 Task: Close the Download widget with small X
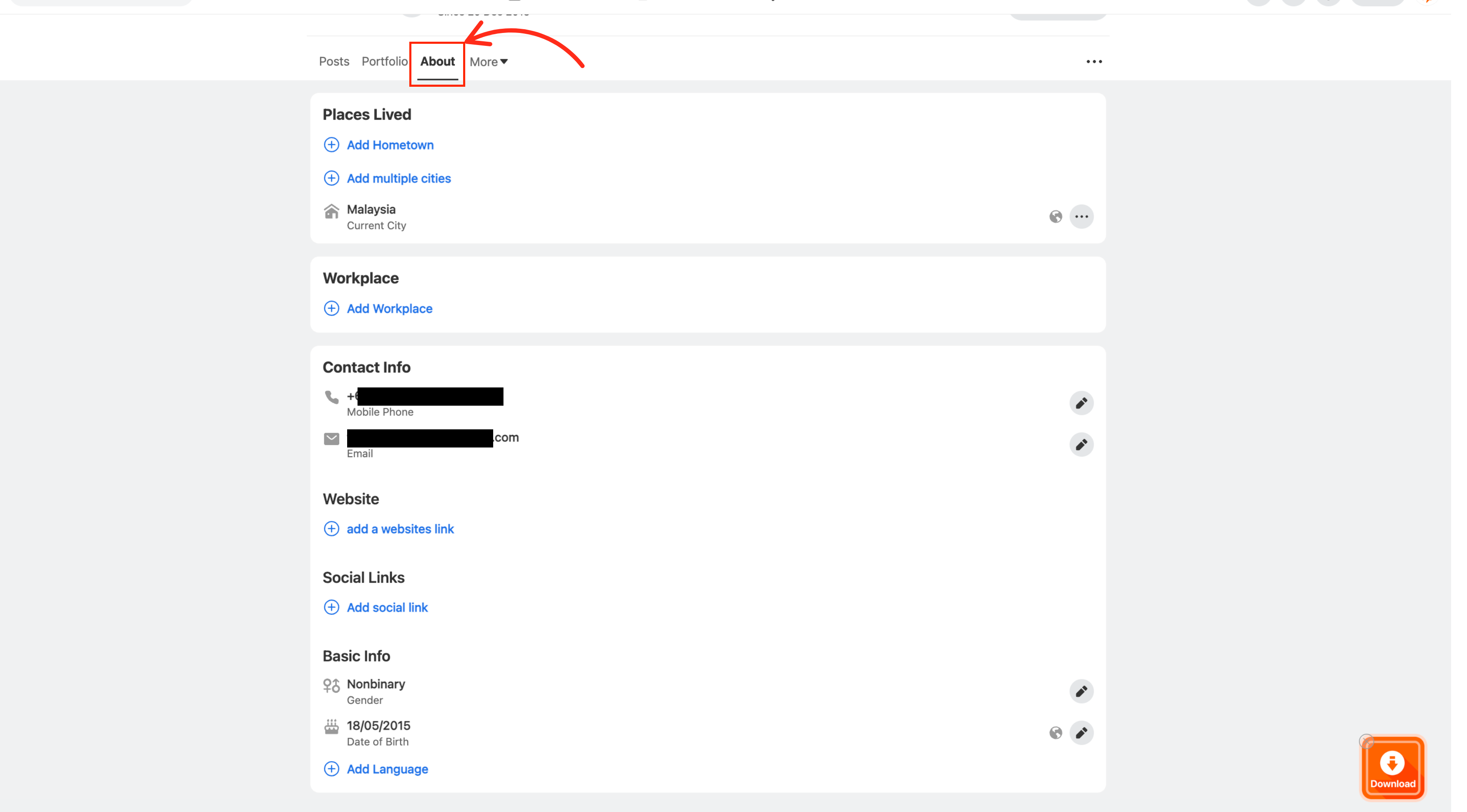[1366, 741]
